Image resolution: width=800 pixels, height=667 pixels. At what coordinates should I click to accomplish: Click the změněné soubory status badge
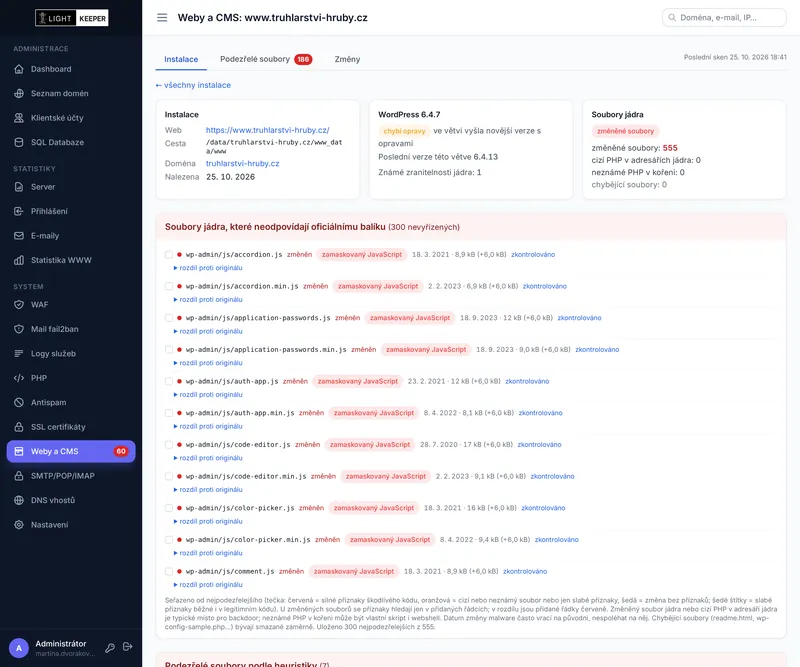coord(626,131)
